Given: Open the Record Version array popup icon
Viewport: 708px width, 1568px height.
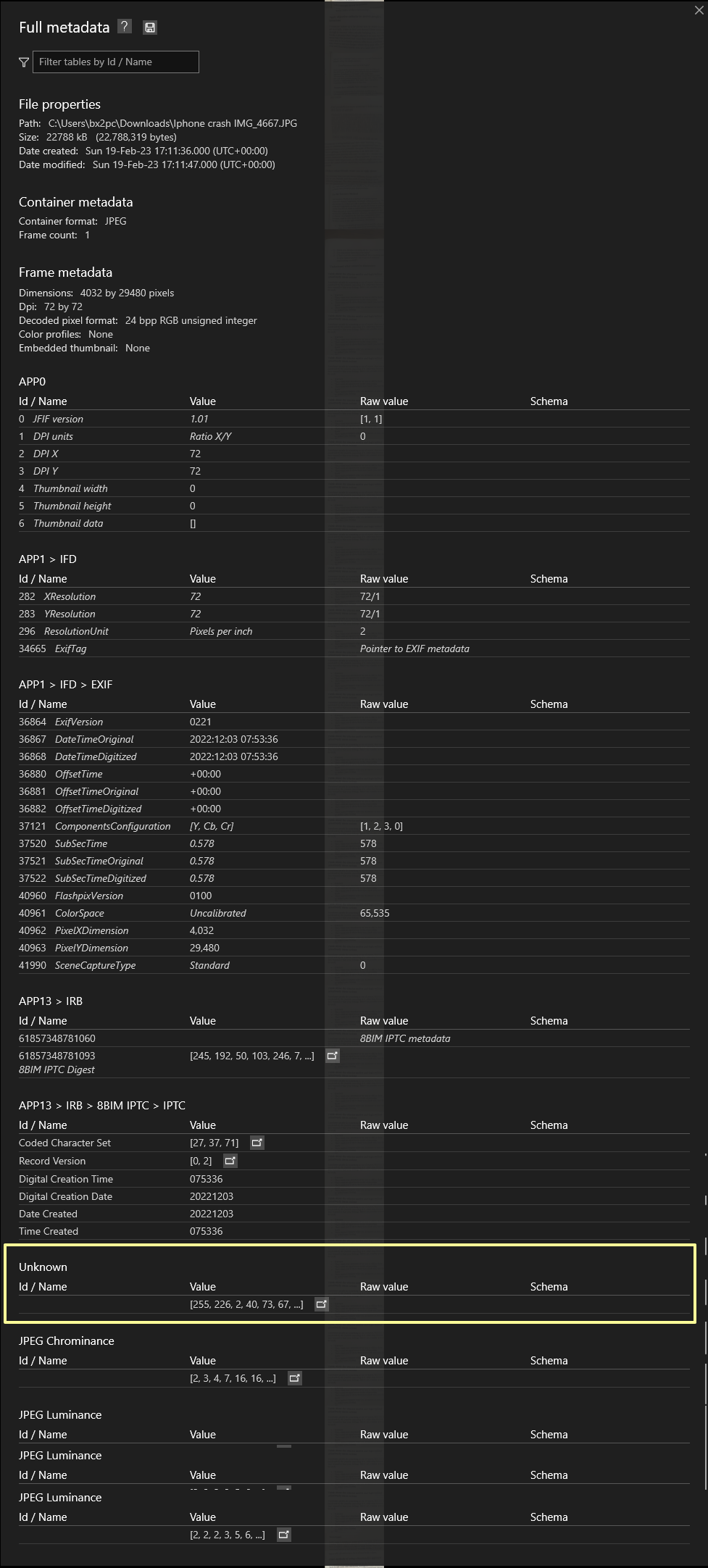Looking at the screenshot, I should [x=230, y=1161].
